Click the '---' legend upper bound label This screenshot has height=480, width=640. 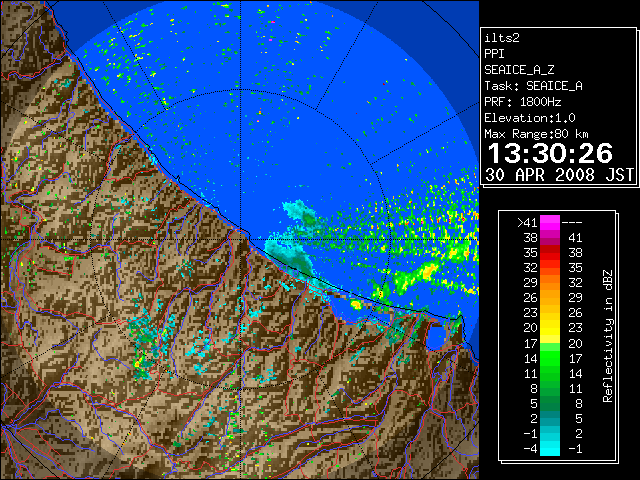(x=572, y=223)
